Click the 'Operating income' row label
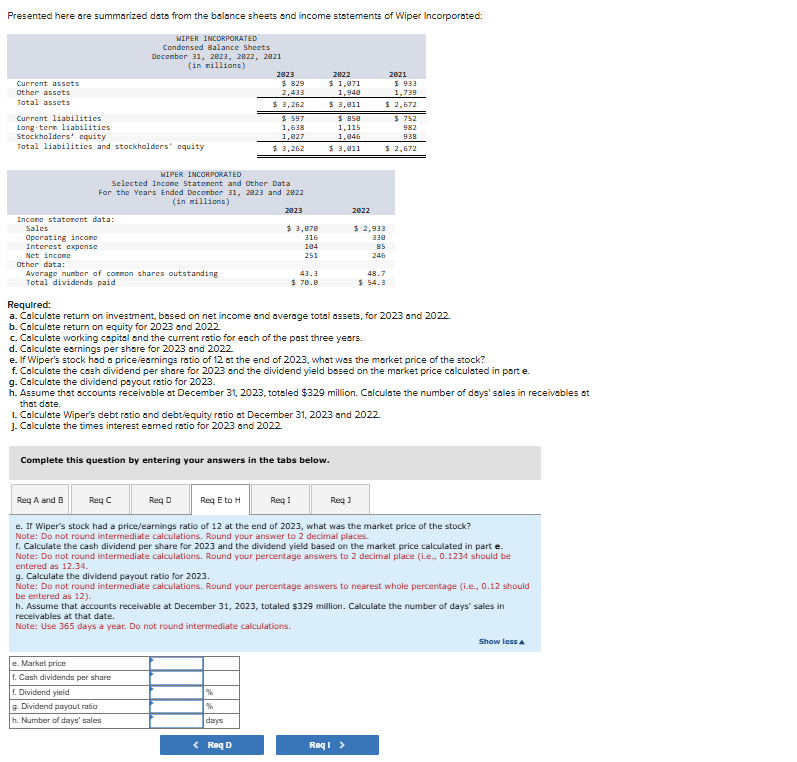The width and height of the screenshot is (797, 762). pos(62,237)
